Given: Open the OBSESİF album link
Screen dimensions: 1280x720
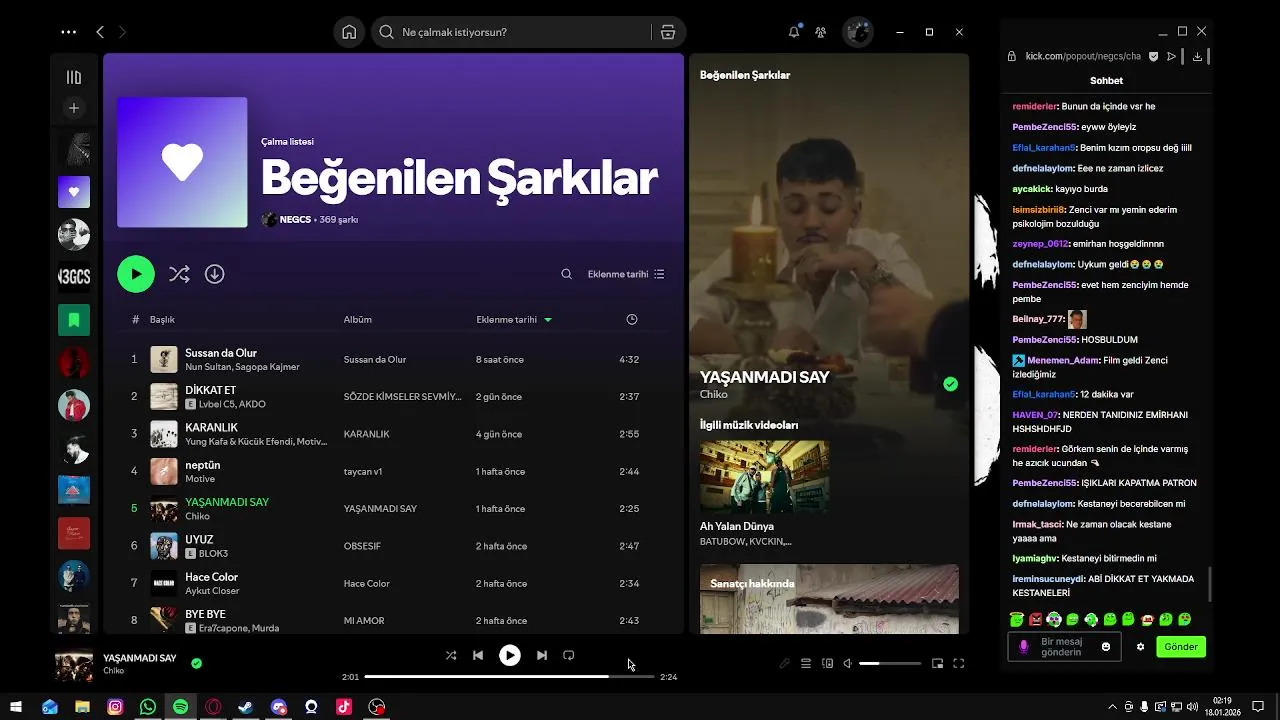Looking at the screenshot, I should 362,546.
